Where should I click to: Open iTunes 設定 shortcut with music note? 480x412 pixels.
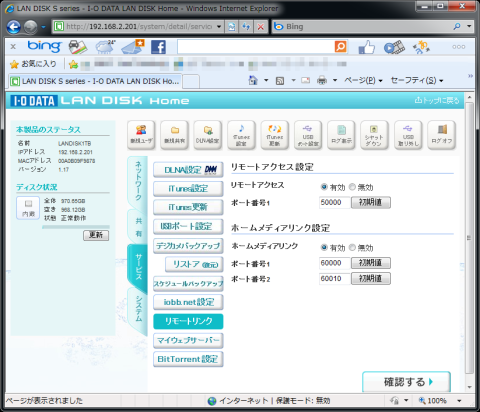point(241,135)
